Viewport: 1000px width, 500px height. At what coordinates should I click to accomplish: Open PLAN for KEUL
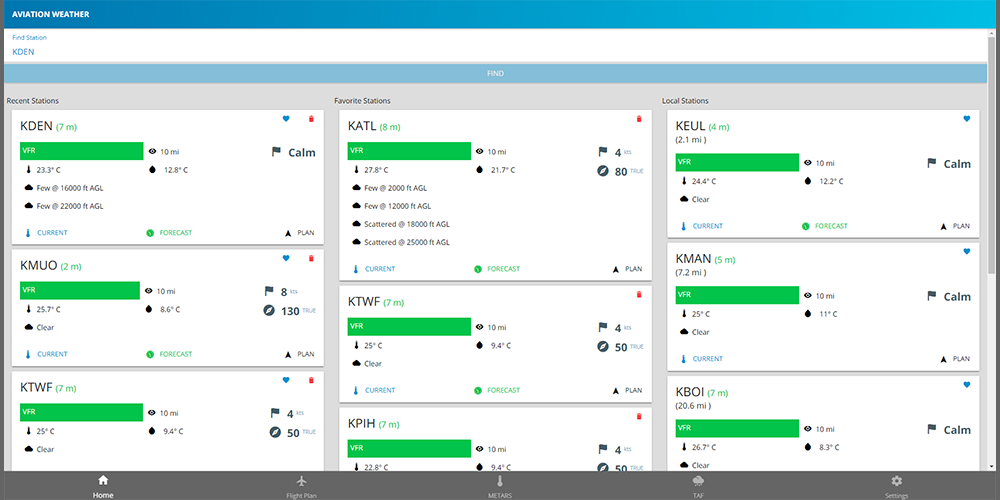(x=955, y=226)
